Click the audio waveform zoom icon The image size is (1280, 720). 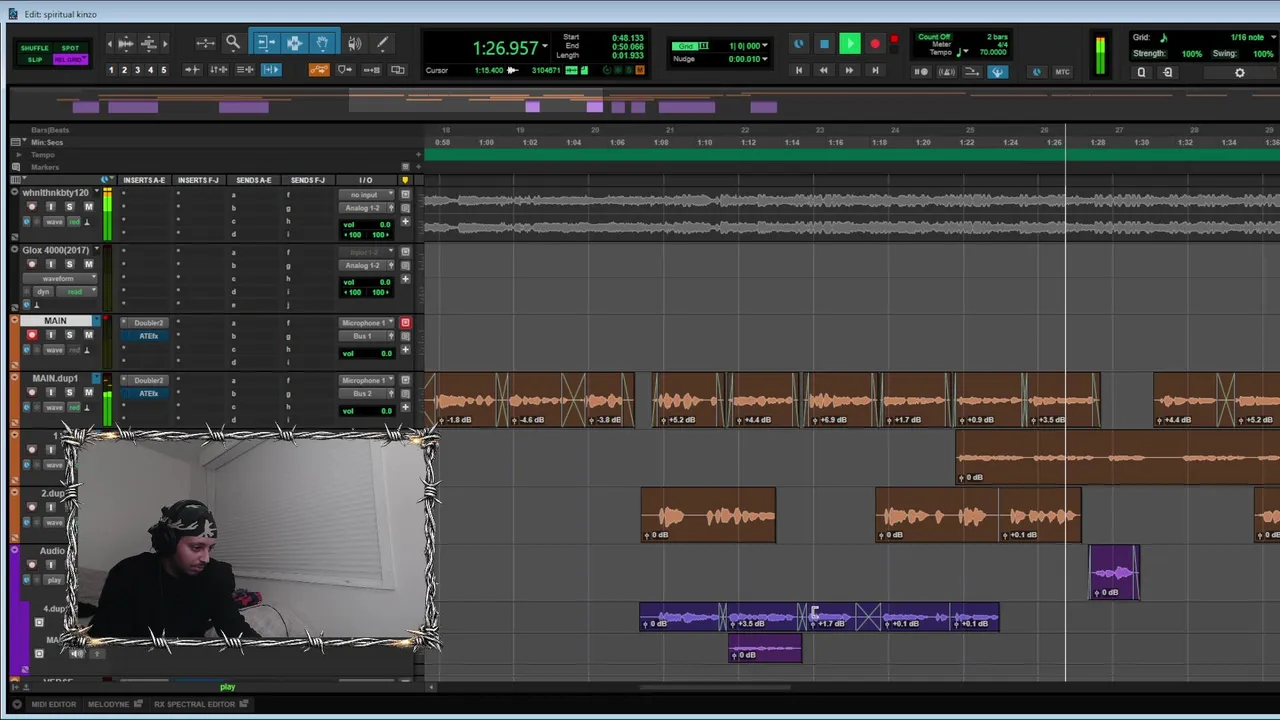click(x=126, y=43)
